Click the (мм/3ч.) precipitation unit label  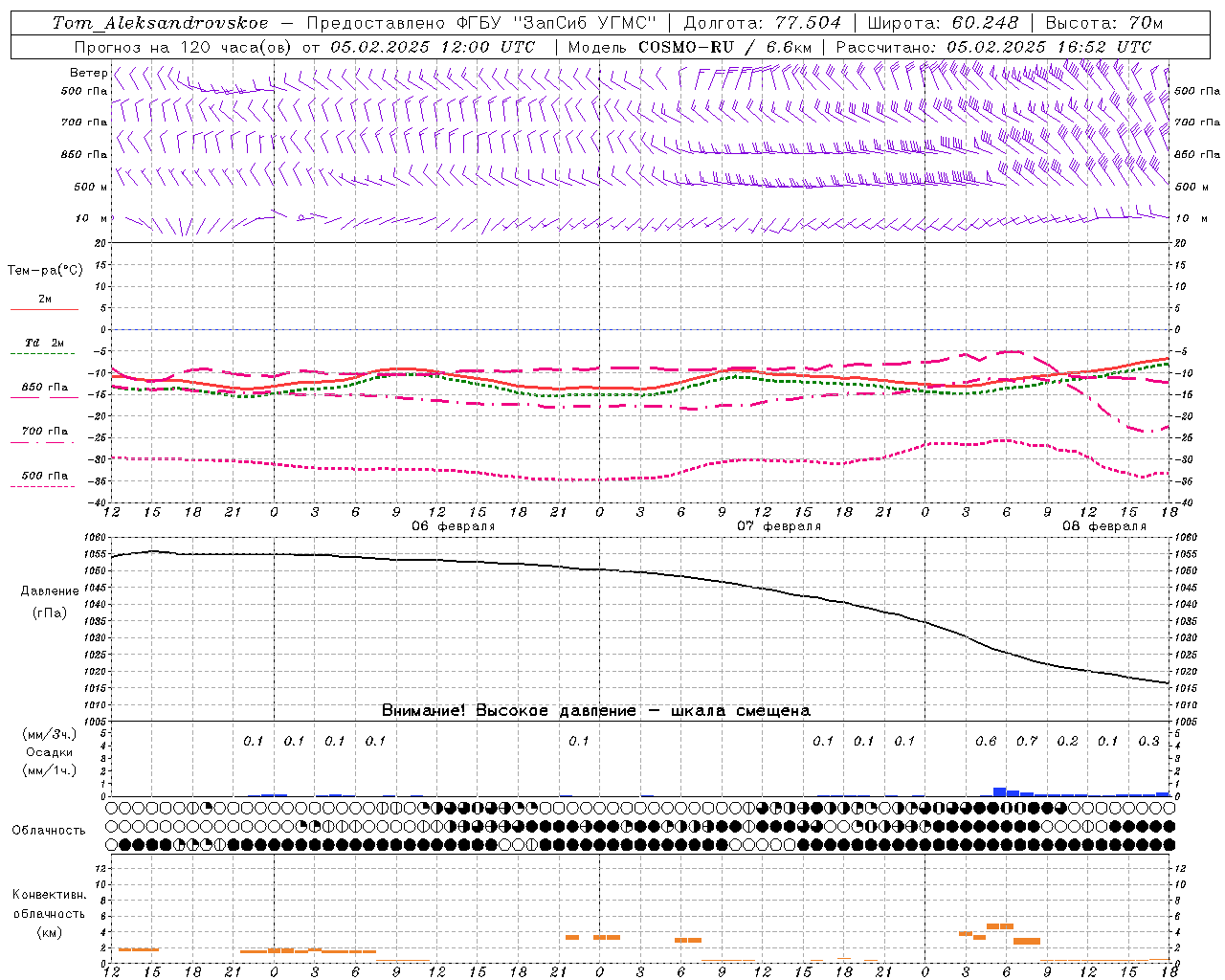point(50,734)
